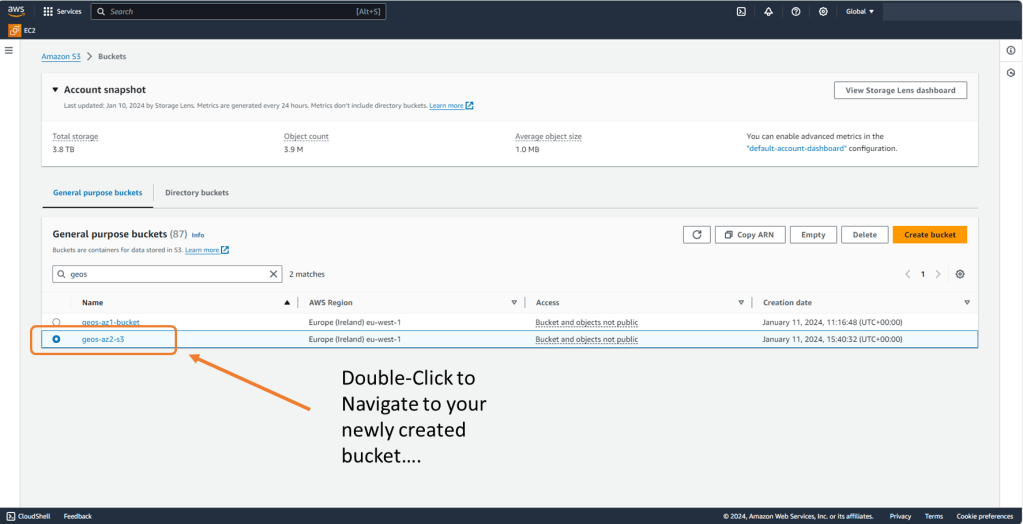The width and height of the screenshot is (1023, 524).
Task: Switch to General purpose buckets tab
Action: (x=97, y=192)
